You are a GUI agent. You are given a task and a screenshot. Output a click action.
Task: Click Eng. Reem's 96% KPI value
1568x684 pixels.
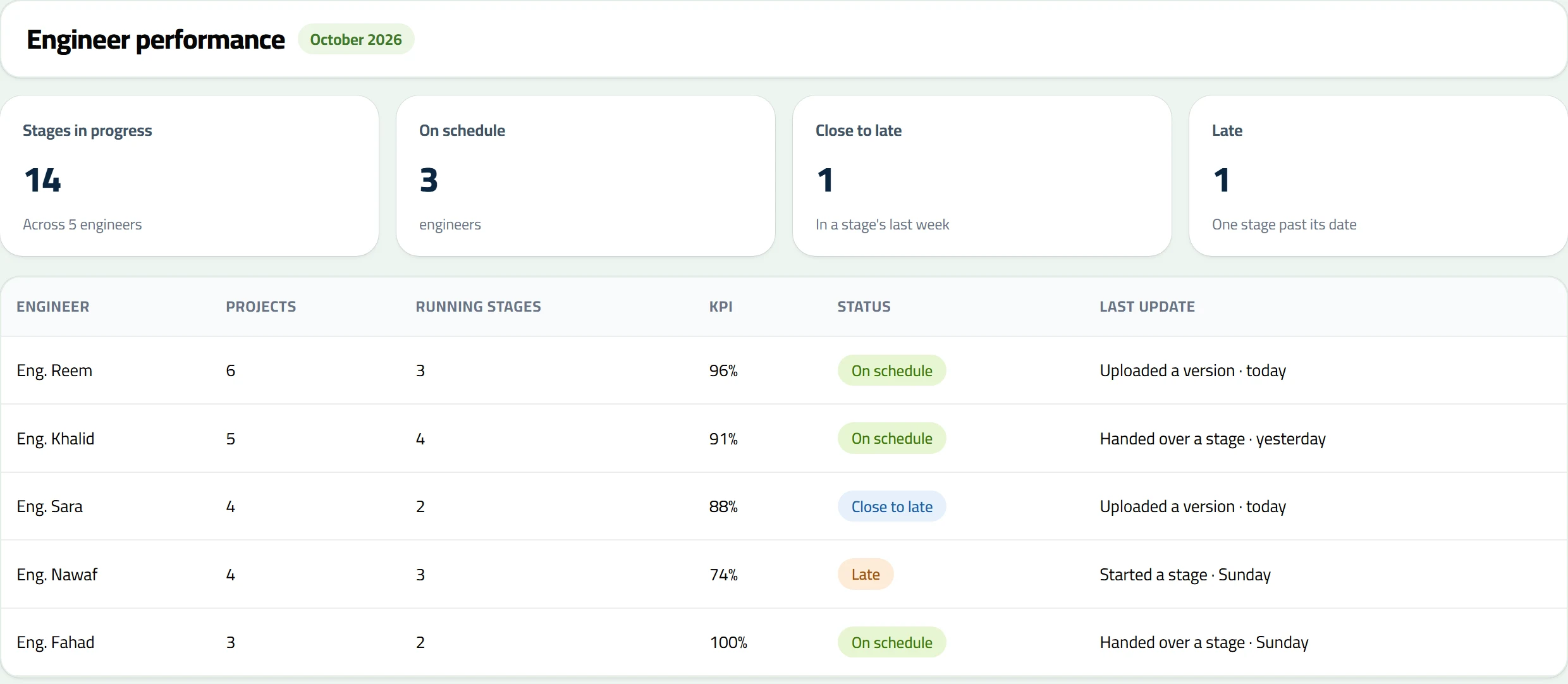pyautogui.click(x=723, y=370)
